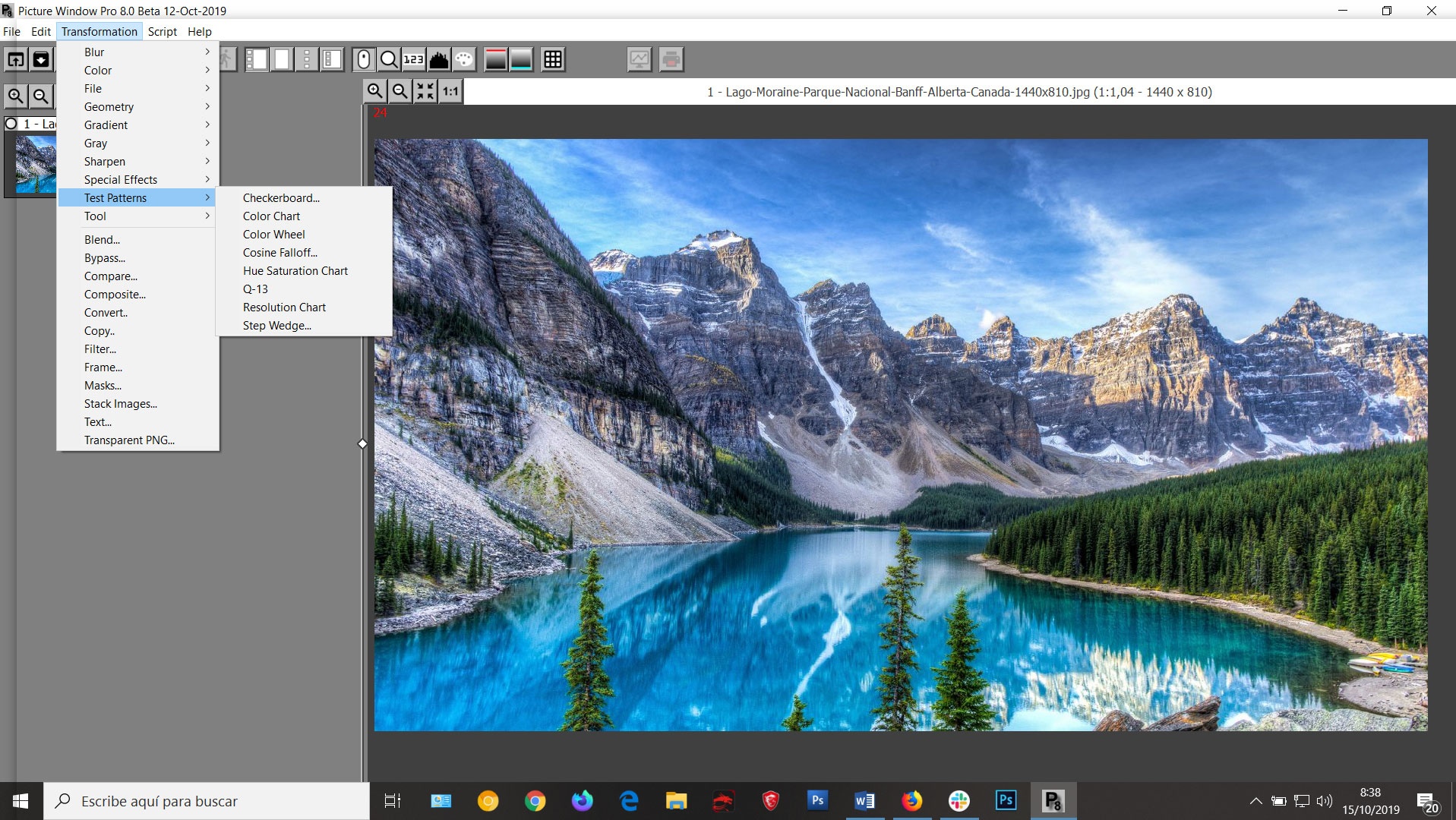Open Google Chrome from taskbar

(535, 801)
